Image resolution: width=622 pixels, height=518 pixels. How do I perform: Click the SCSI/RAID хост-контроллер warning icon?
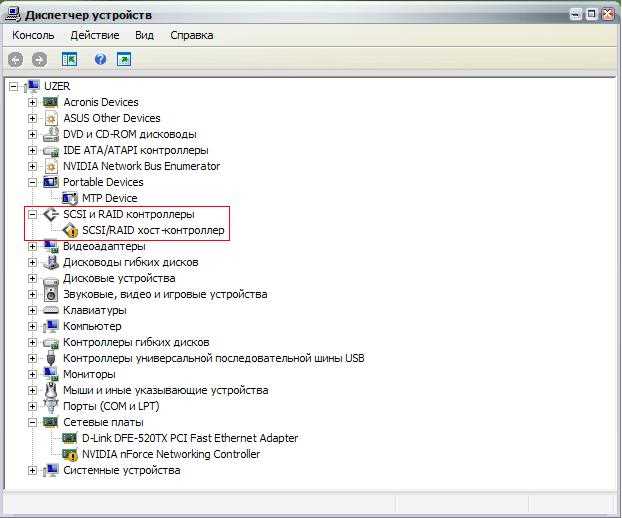(x=70, y=230)
